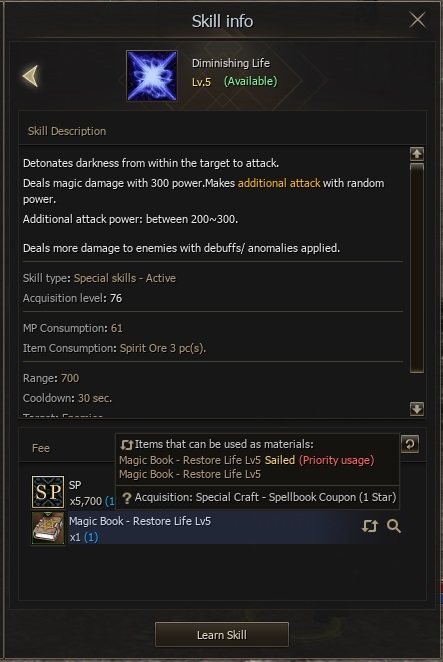Screen dimensions: 443x662
Task: Click the SP x5,700 fee entry
Action: tap(73, 492)
